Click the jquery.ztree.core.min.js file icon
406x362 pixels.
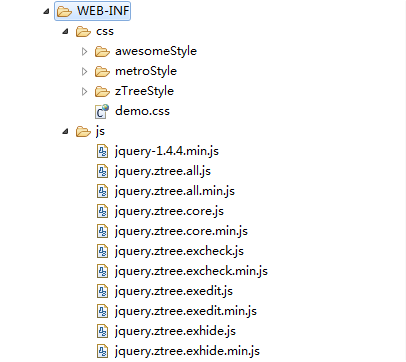[x=102, y=231]
